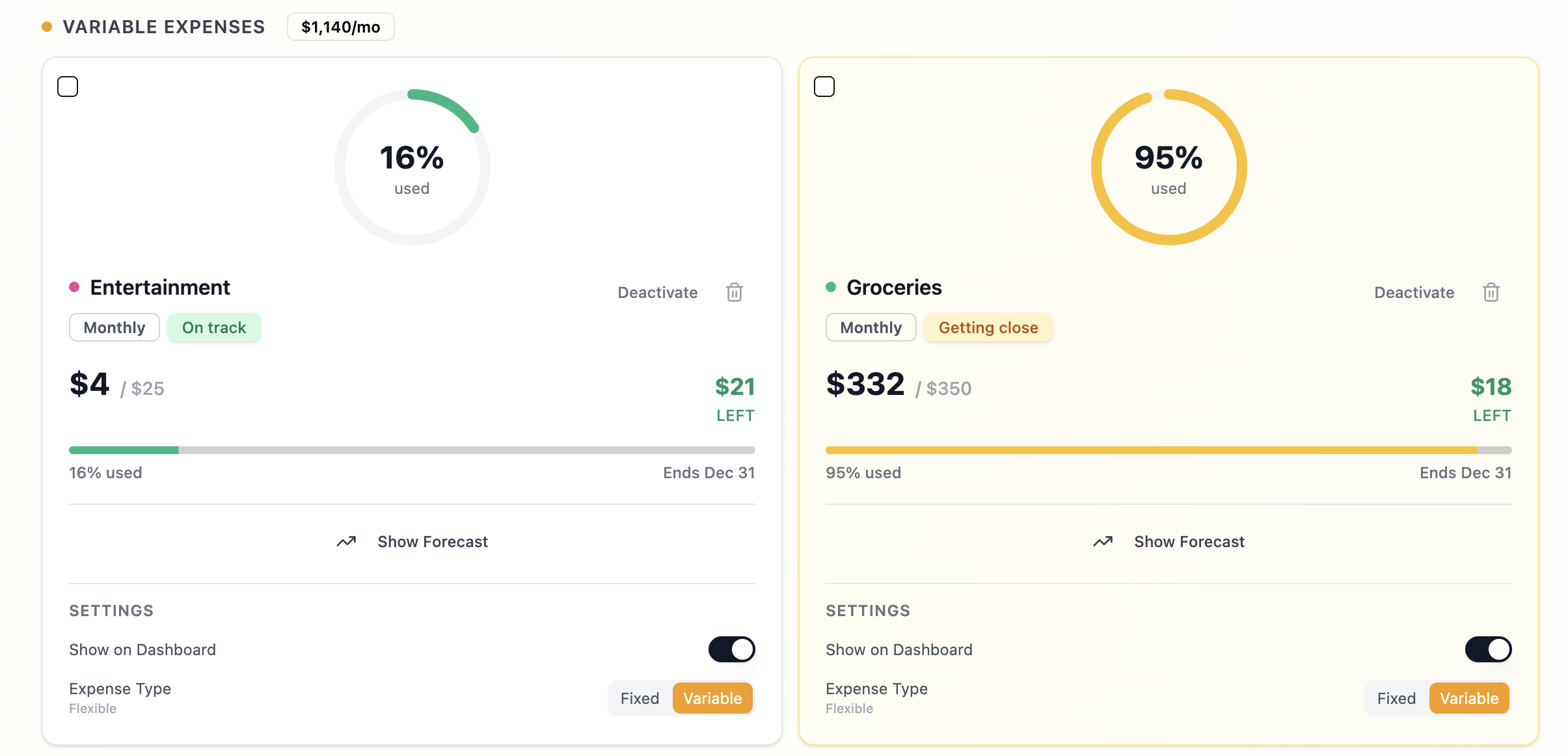Open the Monthly frequency selector for Entertainment
1568x756 pixels.
pos(114,327)
